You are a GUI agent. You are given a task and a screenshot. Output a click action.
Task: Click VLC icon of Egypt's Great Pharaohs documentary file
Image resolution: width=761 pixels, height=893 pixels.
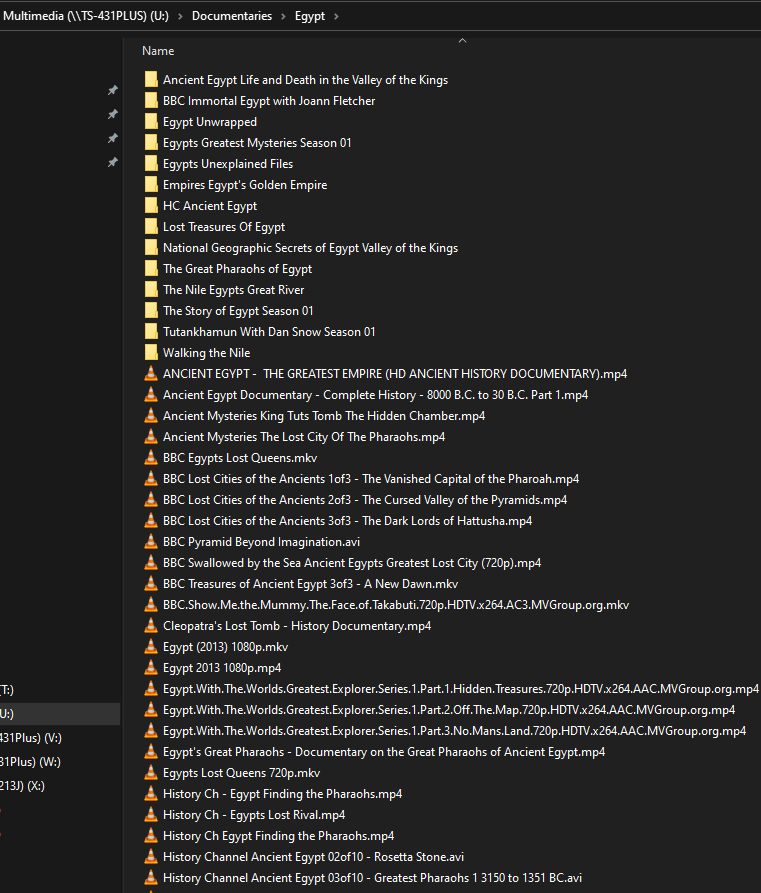coord(151,751)
